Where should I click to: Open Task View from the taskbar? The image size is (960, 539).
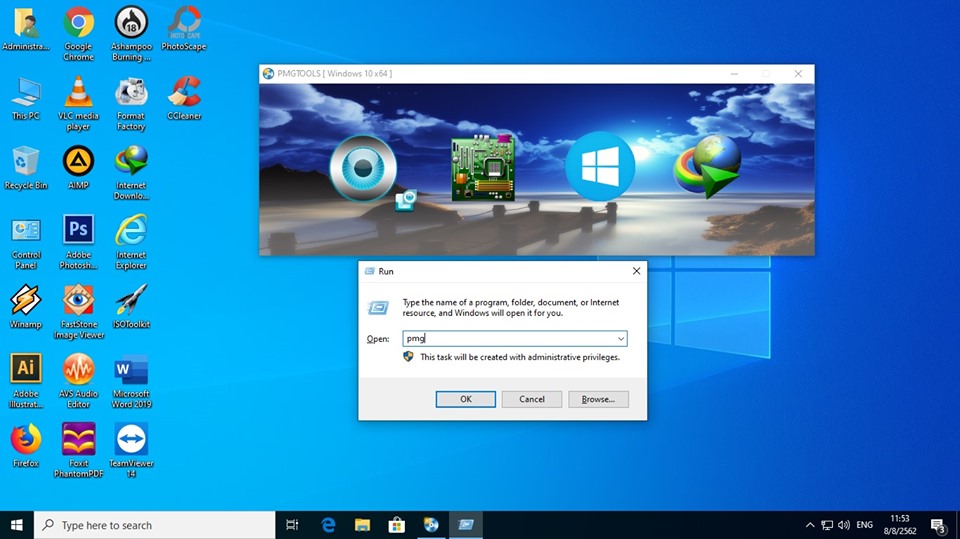(x=293, y=525)
